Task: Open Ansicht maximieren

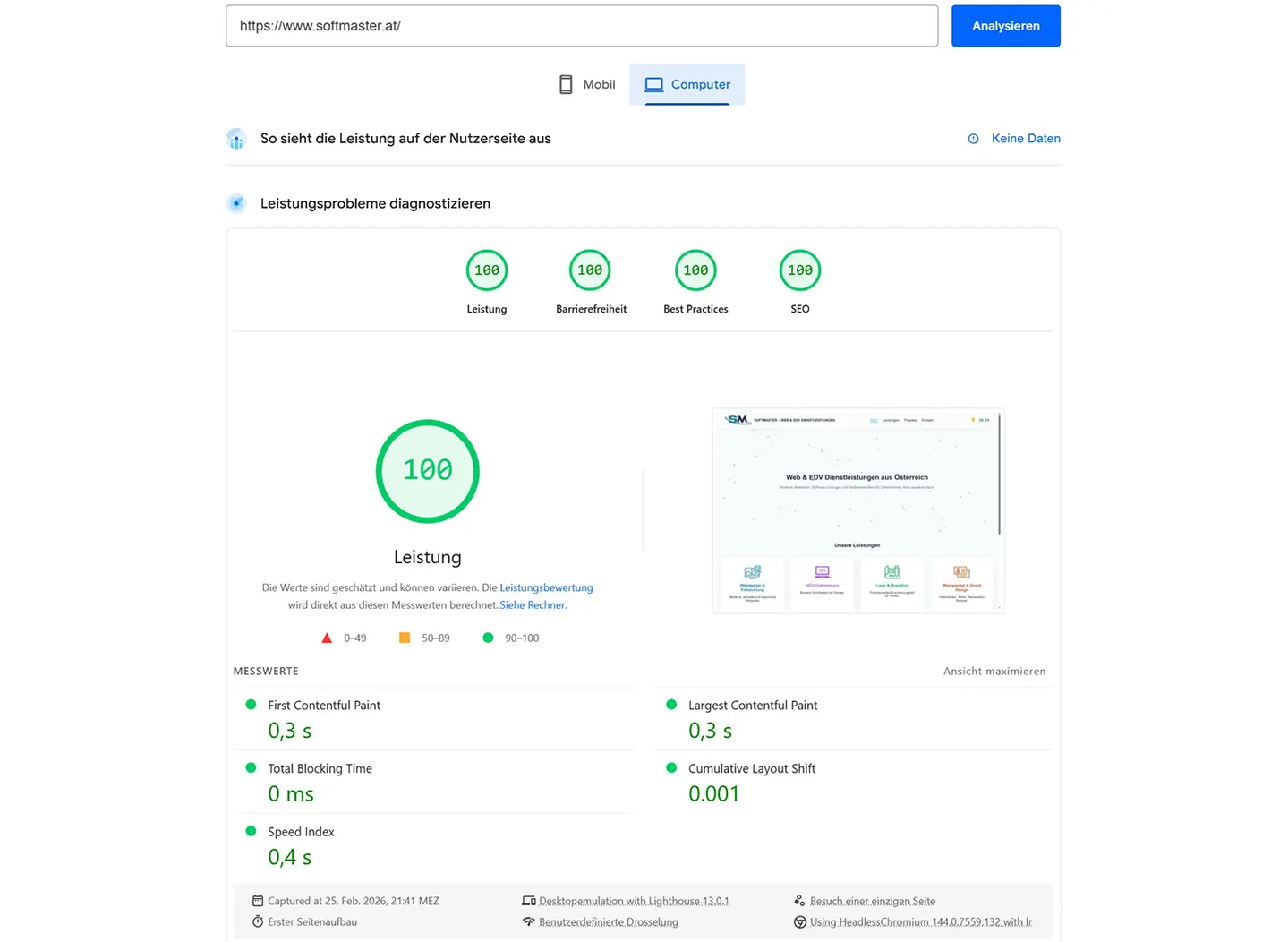Action: [994, 671]
